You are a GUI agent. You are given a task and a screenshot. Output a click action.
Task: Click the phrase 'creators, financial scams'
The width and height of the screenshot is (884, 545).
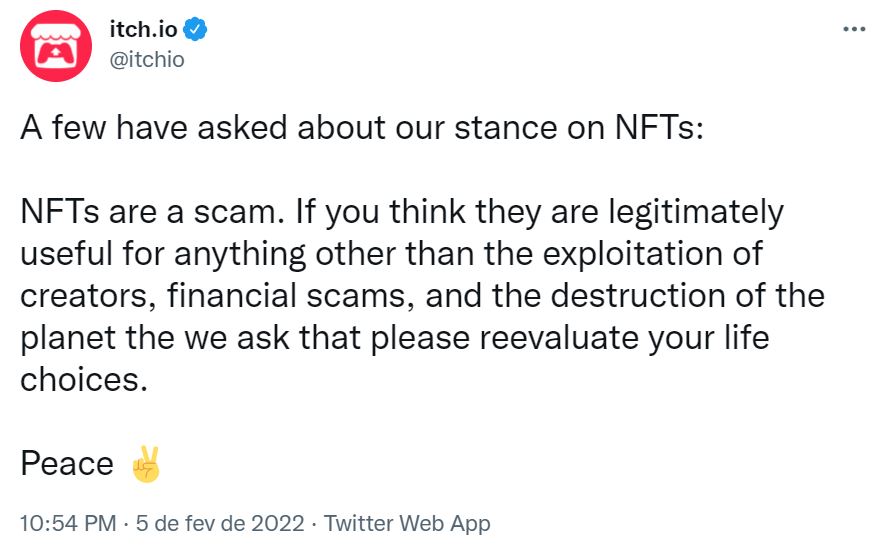pyautogui.click(x=213, y=296)
